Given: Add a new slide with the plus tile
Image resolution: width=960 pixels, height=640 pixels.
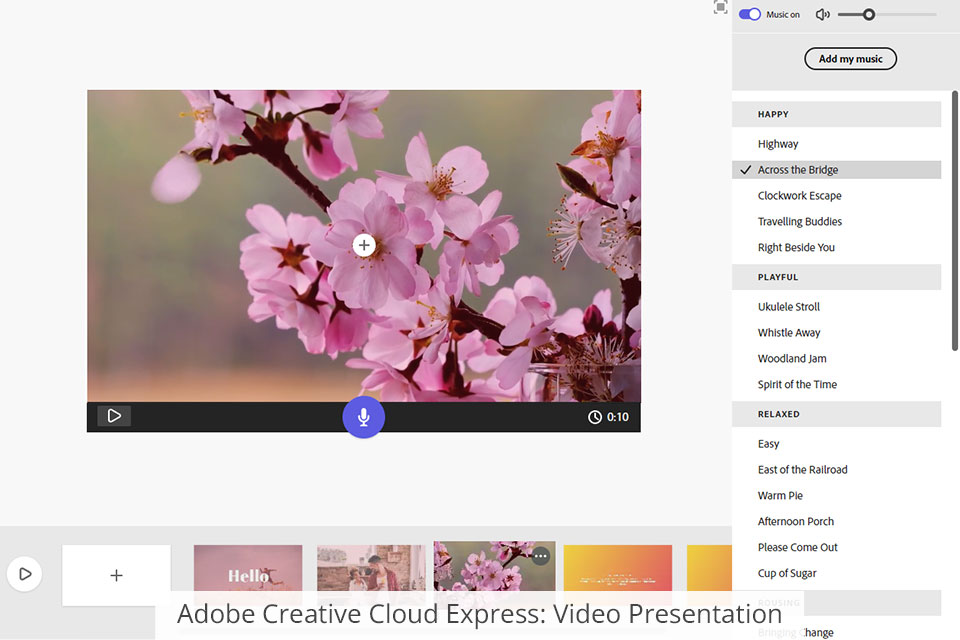Looking at the screenshot, I should (116, 575).
